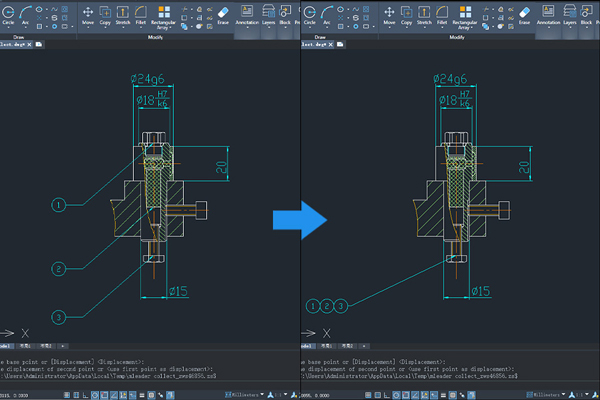Select the Circle tool in the left window
Screen dimensions: 600x400
coord(8,15)
